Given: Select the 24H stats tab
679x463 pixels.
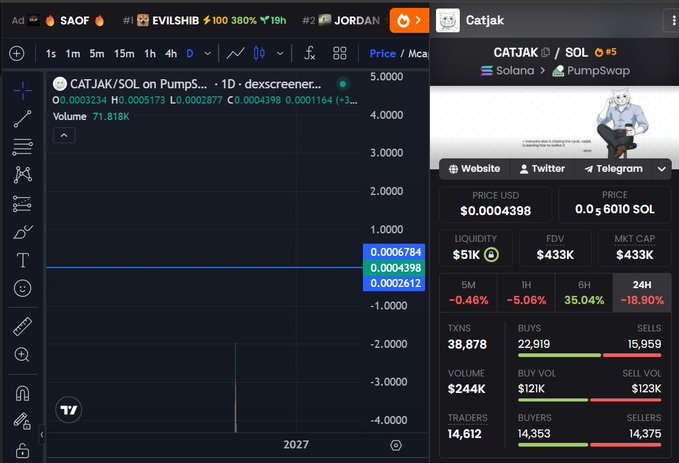Looking at the screenshot, I should 642,292.
